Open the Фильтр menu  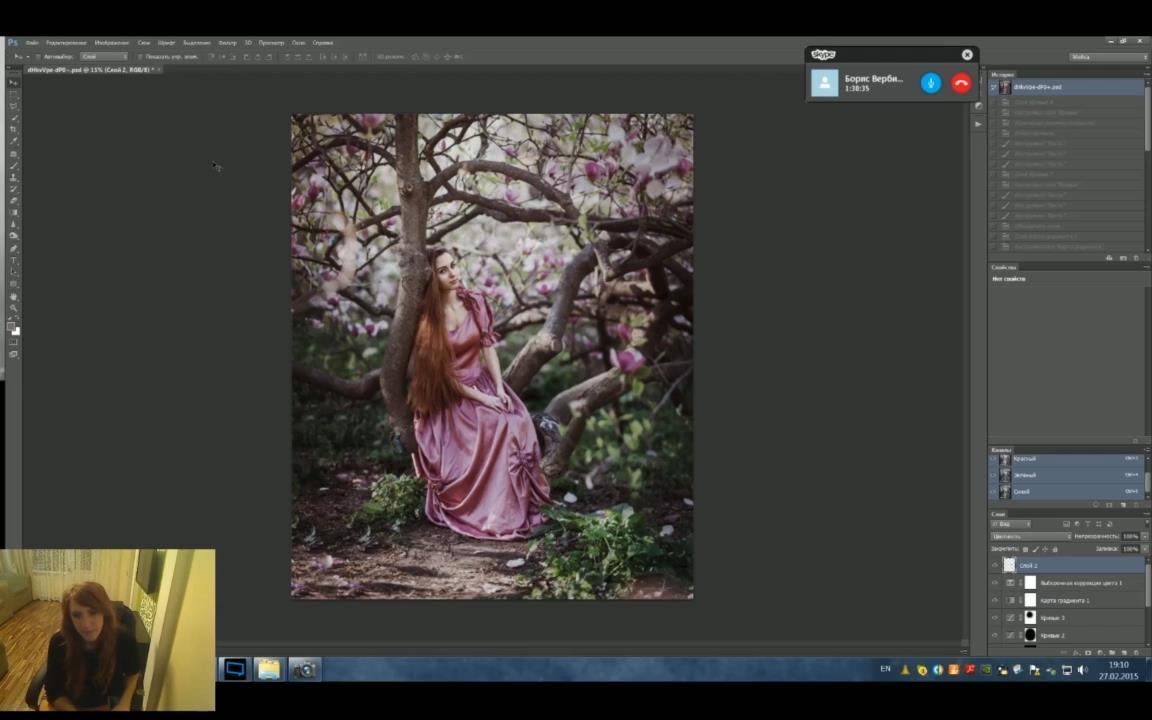point(228,43)
